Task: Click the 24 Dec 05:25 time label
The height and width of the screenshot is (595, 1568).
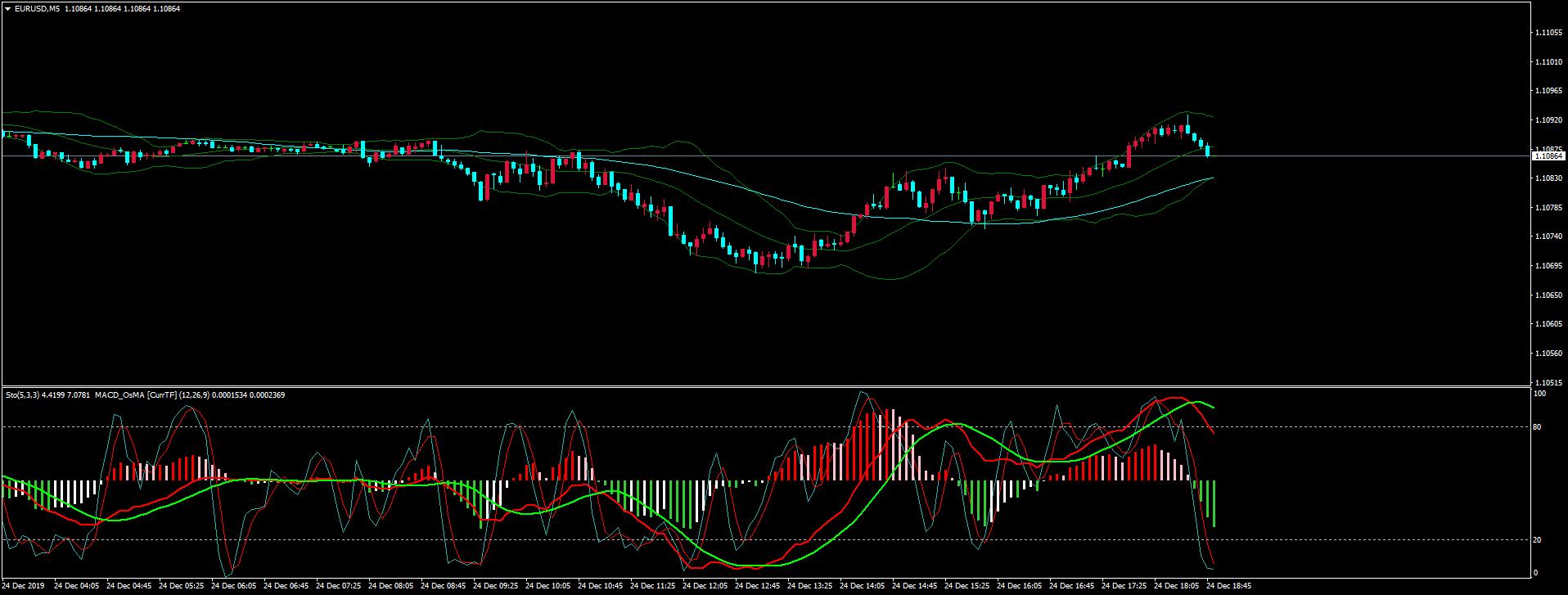Action: pos(182,586)
